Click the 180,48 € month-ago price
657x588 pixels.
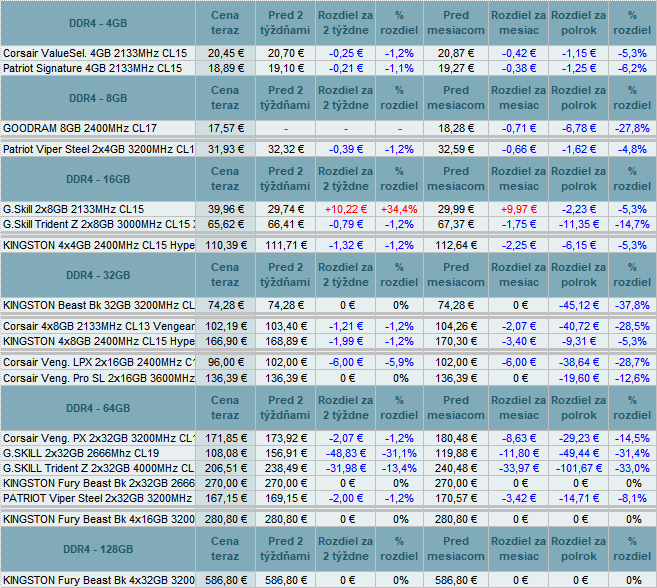pos(456,438)
